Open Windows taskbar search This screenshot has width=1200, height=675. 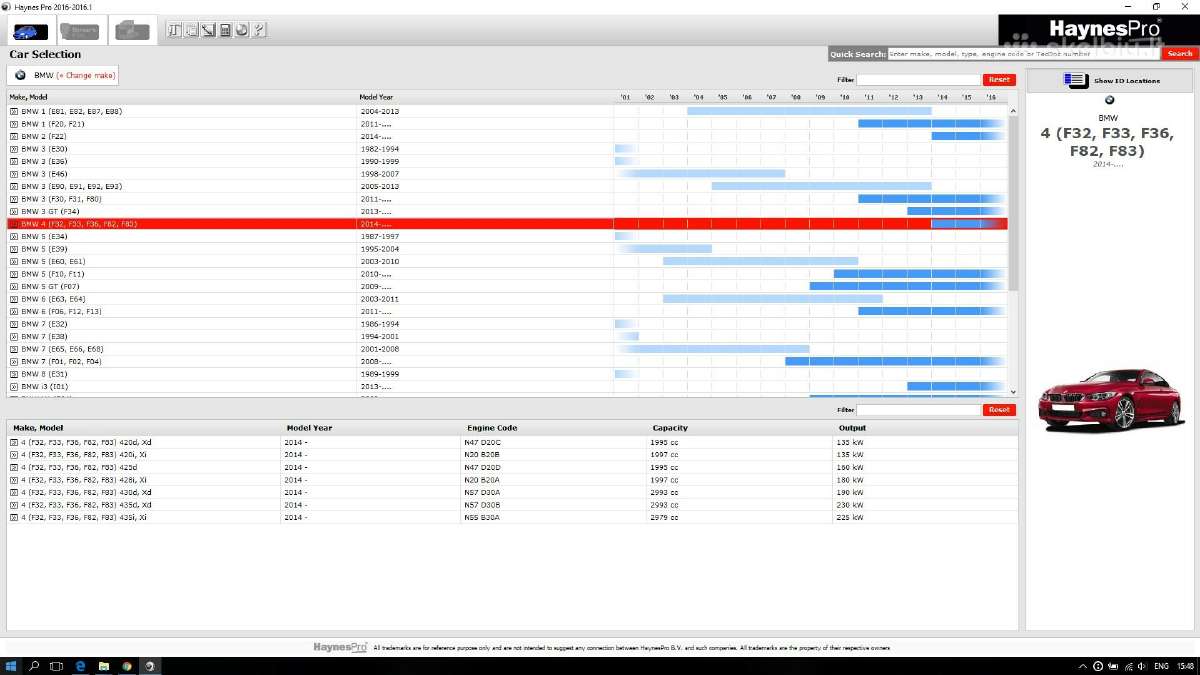click(x=35, y=665)
